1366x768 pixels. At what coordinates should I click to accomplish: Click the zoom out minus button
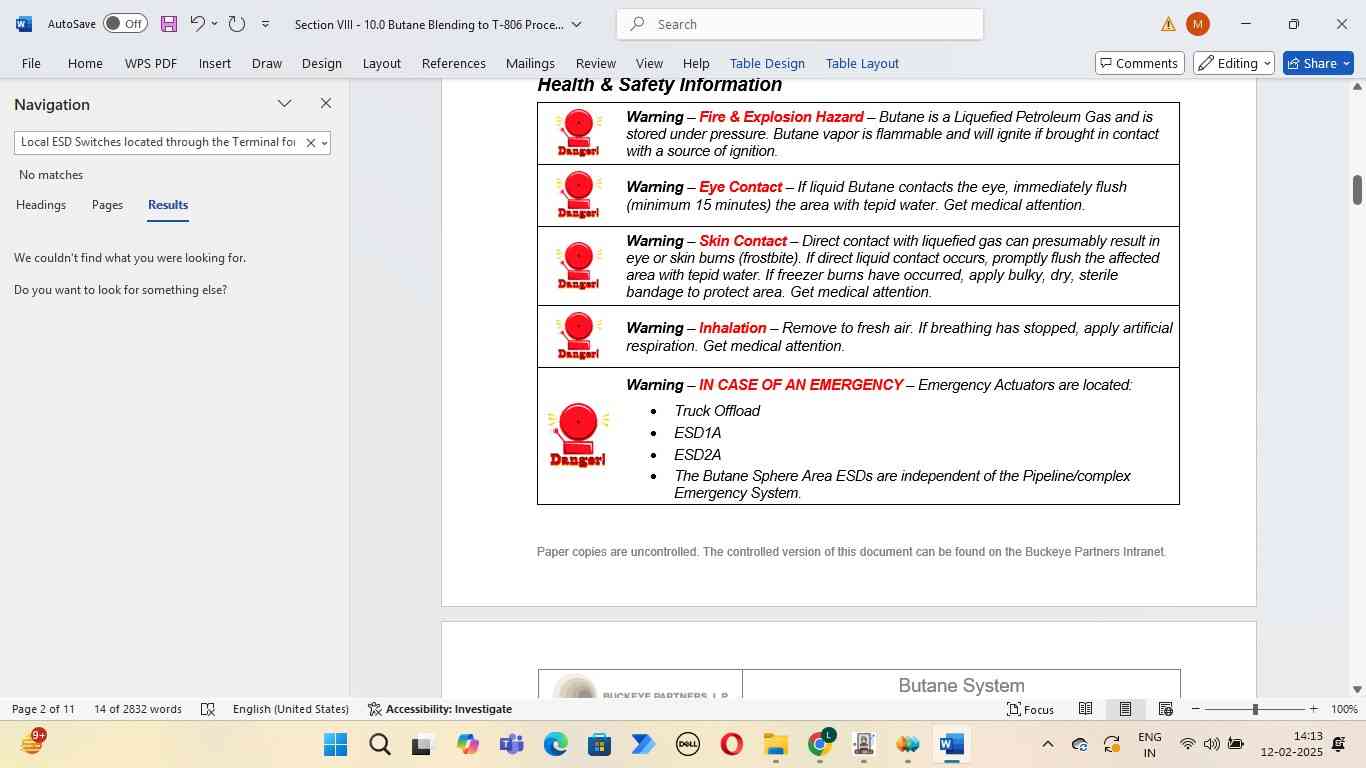point(1195,709)
